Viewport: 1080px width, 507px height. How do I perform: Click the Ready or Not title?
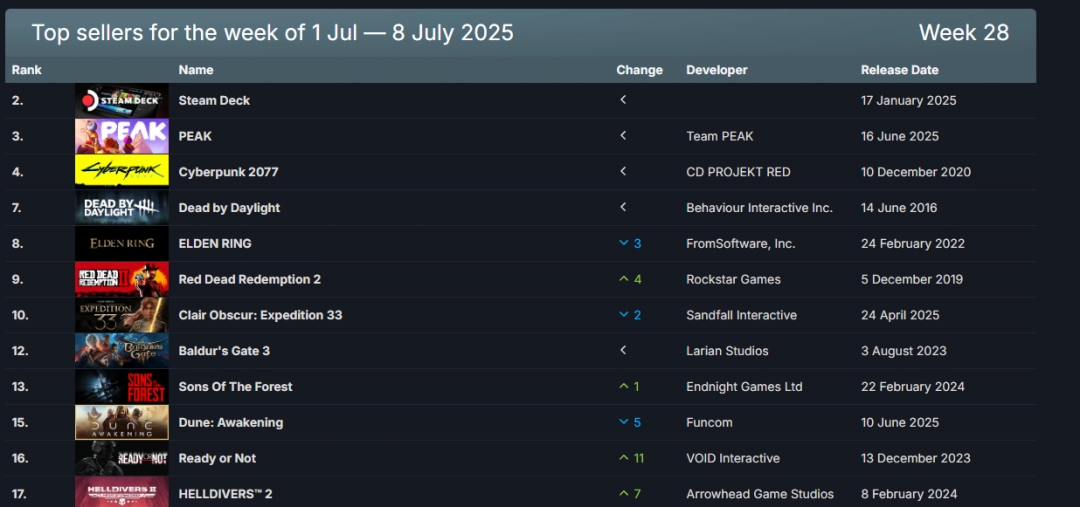[x=217, y=458]
